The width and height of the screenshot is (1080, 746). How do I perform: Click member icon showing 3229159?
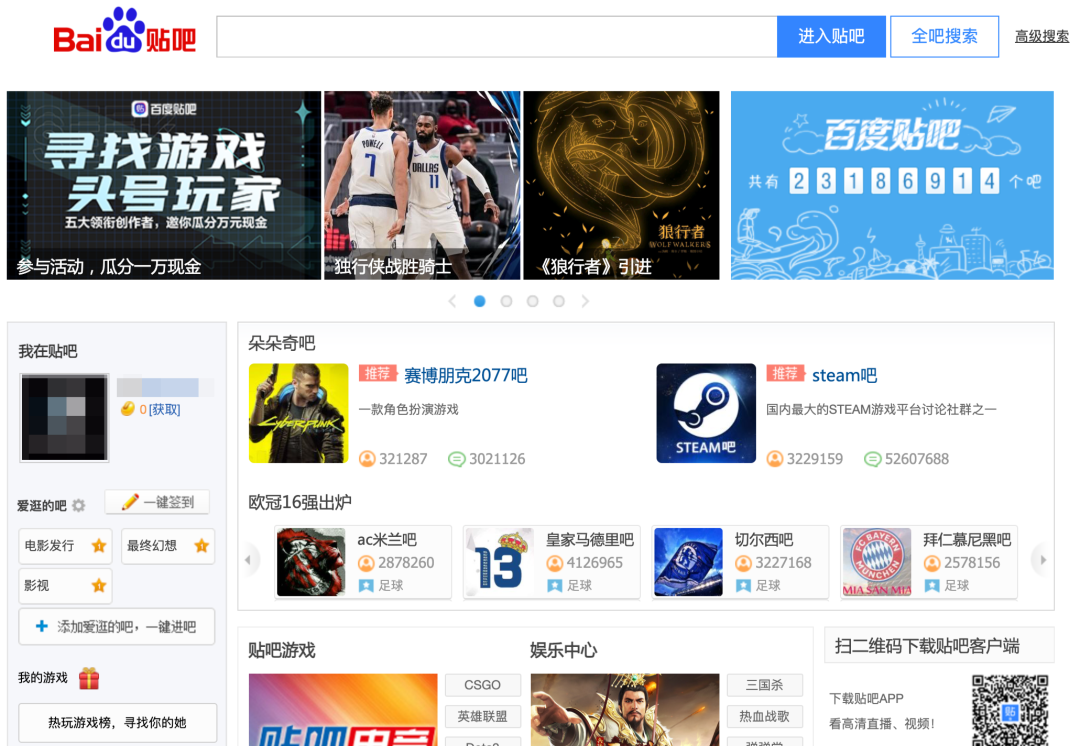tap(775, 459)
